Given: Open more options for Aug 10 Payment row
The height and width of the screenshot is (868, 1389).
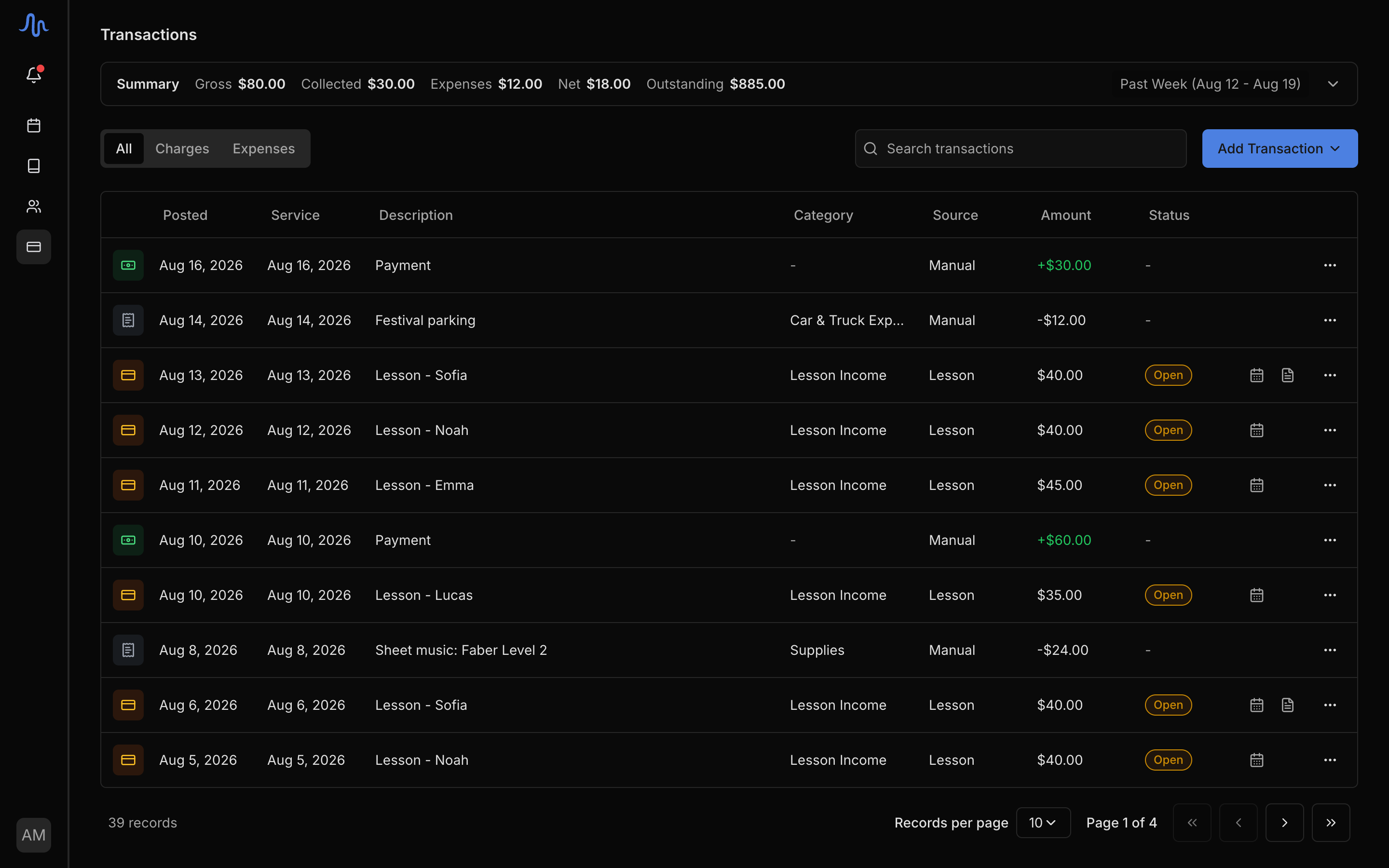Looking at the screenshot, I should click(1330, 540).
